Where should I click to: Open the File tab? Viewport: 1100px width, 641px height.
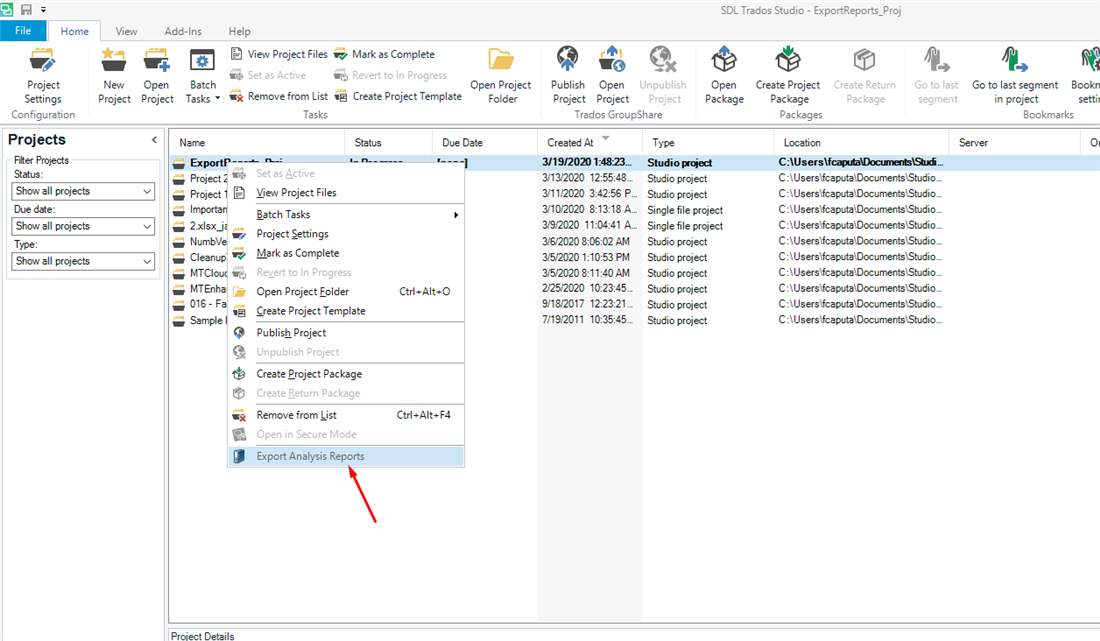23,31
